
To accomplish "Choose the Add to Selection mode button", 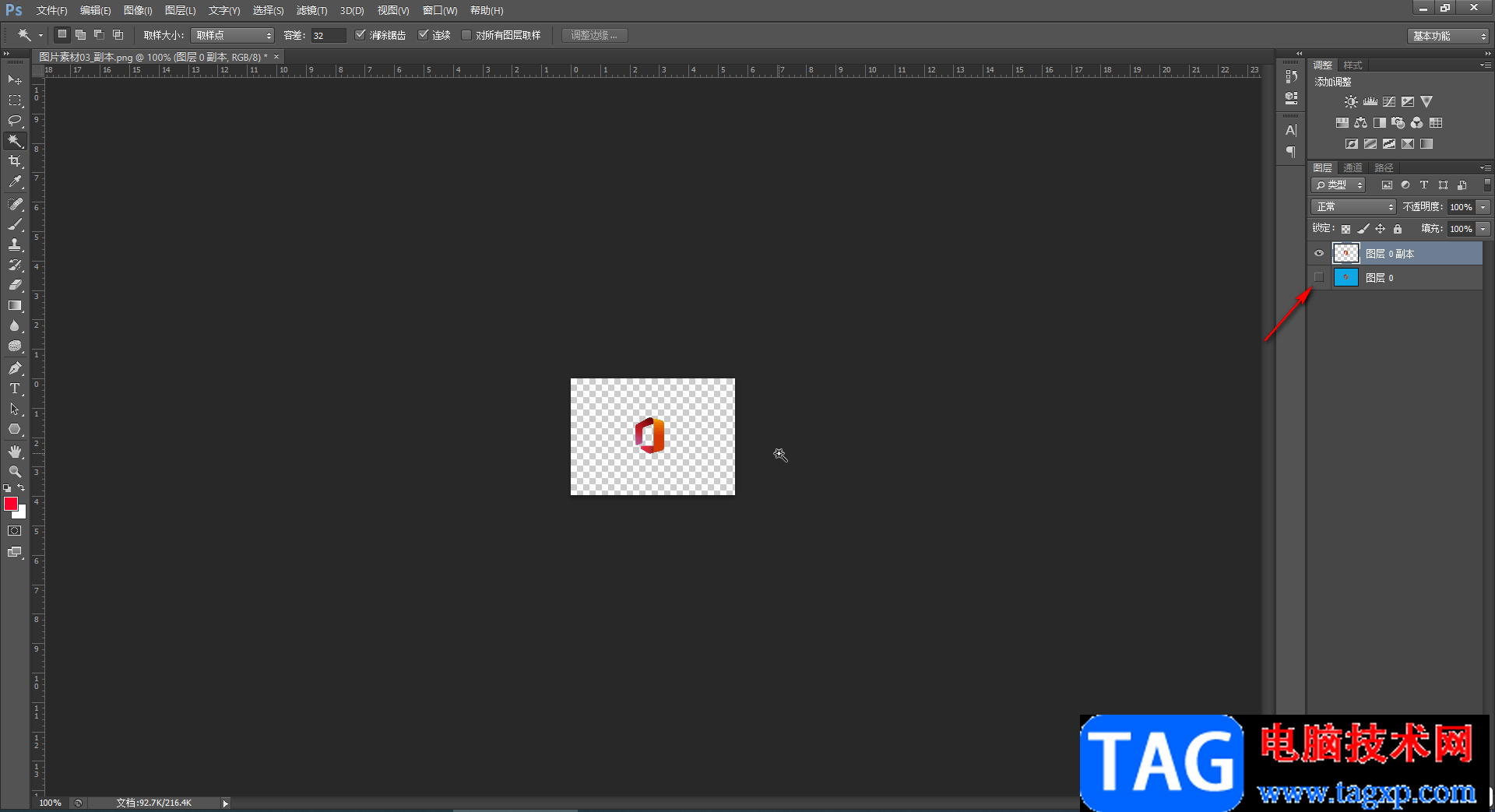I will pyautogui.click(x=80, y=35).
